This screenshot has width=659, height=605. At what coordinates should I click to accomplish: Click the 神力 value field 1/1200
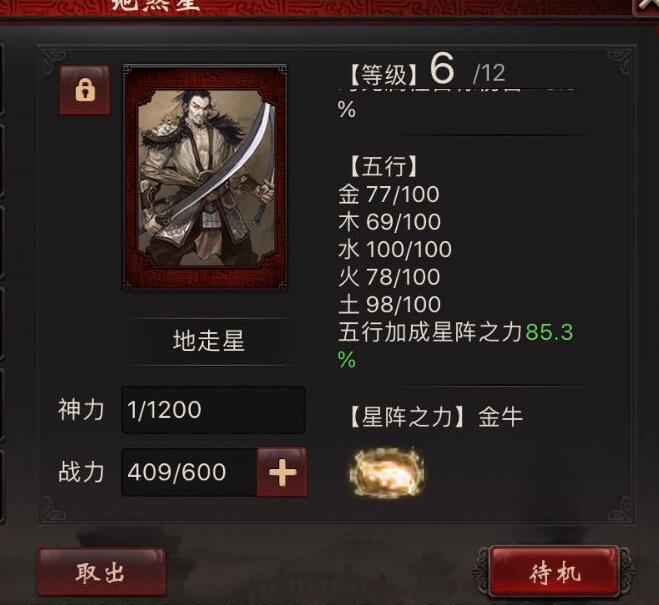[214, 410]
